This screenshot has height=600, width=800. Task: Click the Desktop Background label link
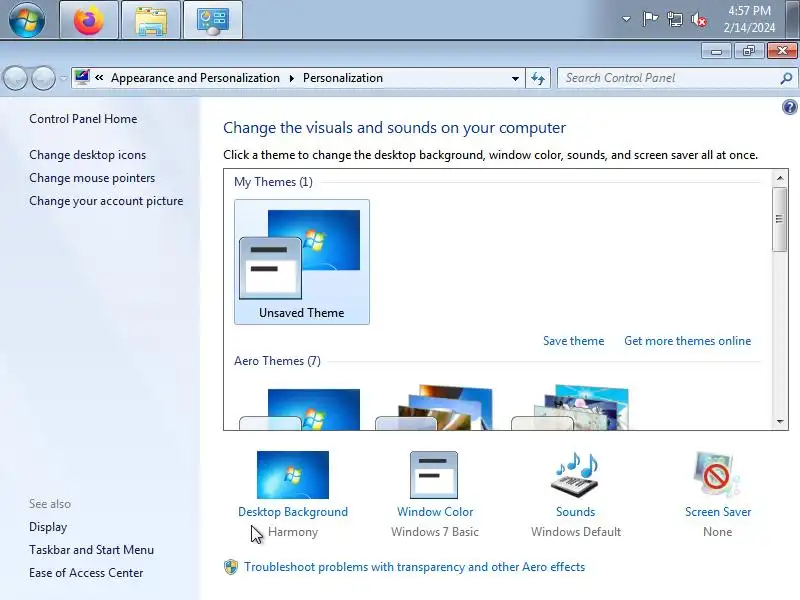293,512
